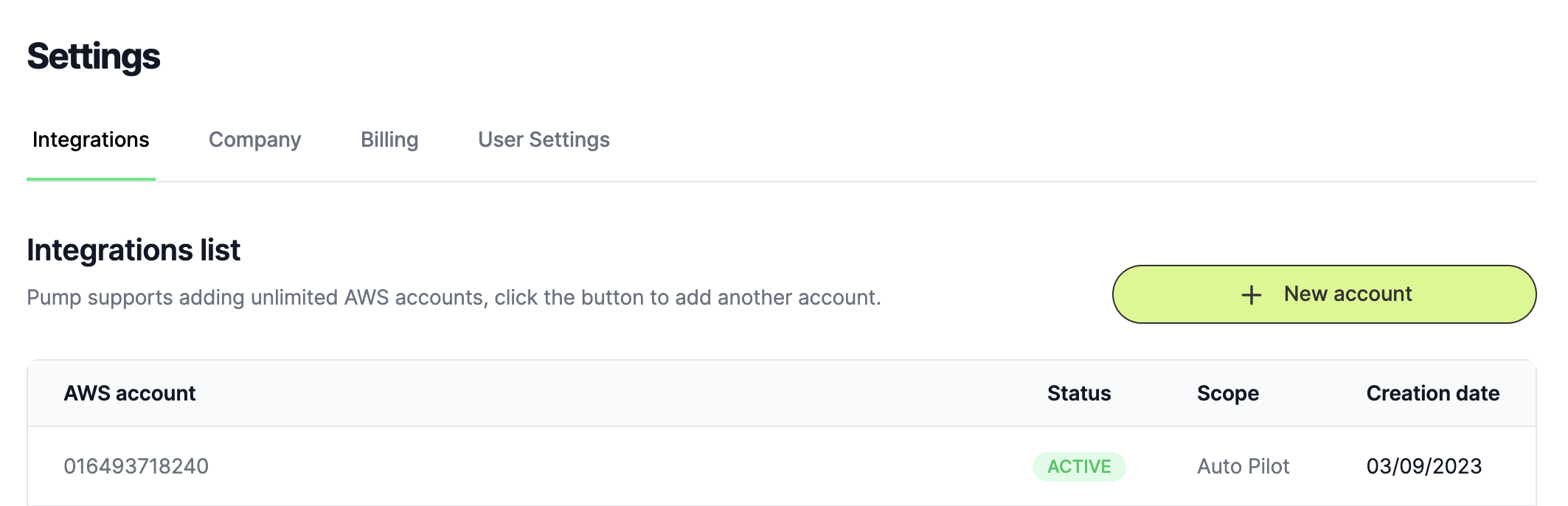Click the Creation date column header
This screenshot has height=506, width=1568.
click(1432, 393)
